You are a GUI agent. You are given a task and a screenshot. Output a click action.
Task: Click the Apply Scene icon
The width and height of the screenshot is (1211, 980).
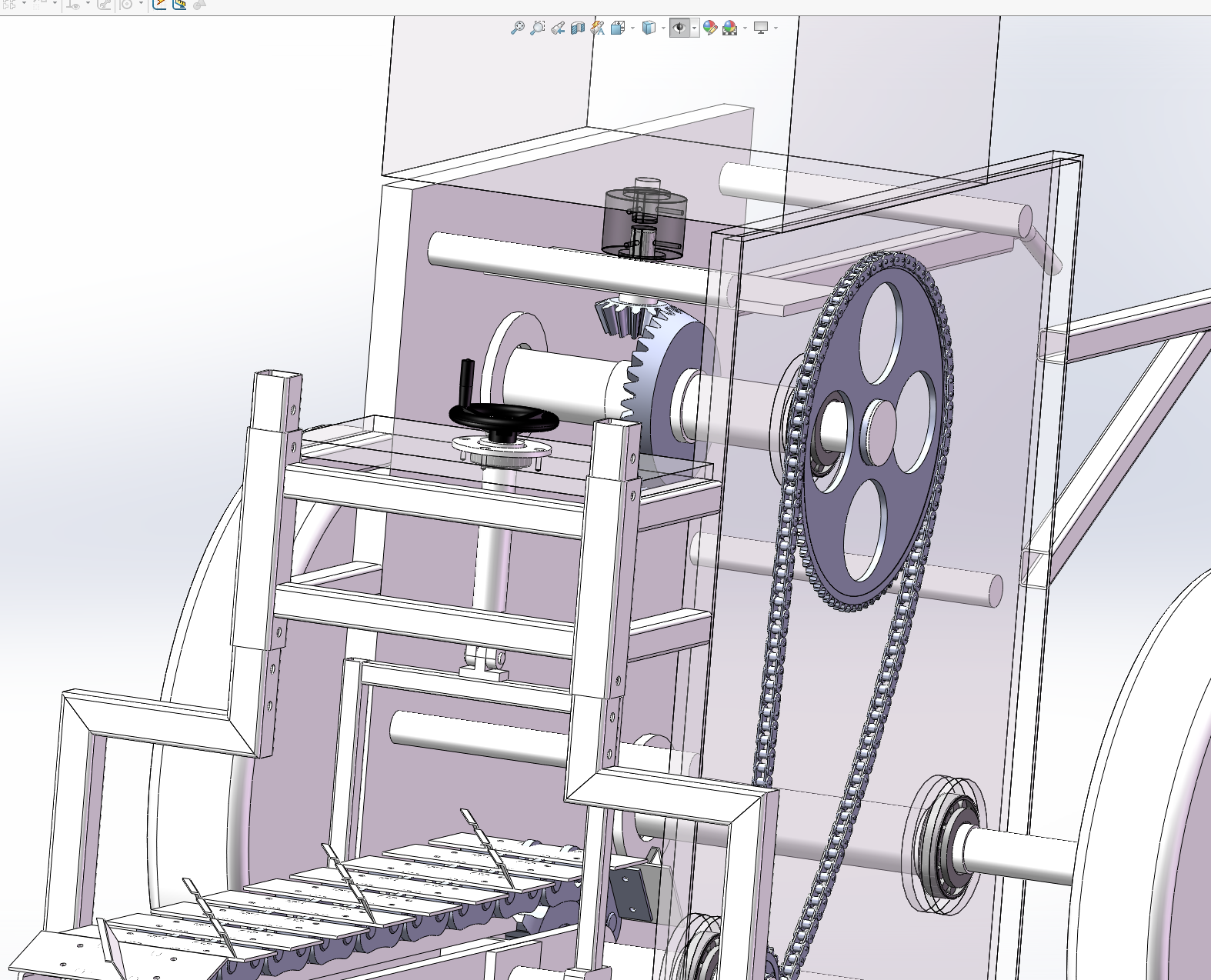[x=730, y=28]
